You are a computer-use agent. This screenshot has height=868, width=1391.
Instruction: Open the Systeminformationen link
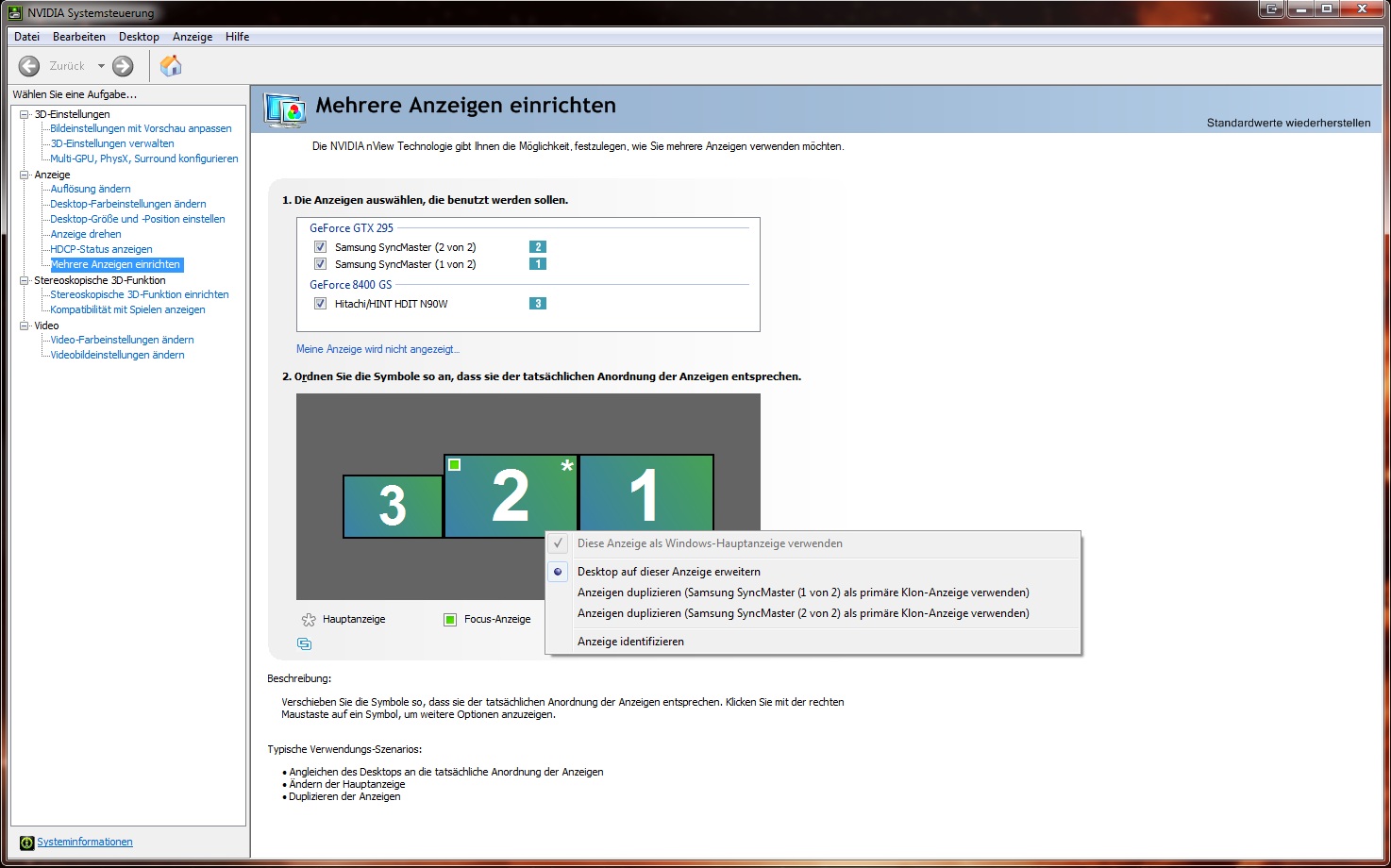point(85,843)
